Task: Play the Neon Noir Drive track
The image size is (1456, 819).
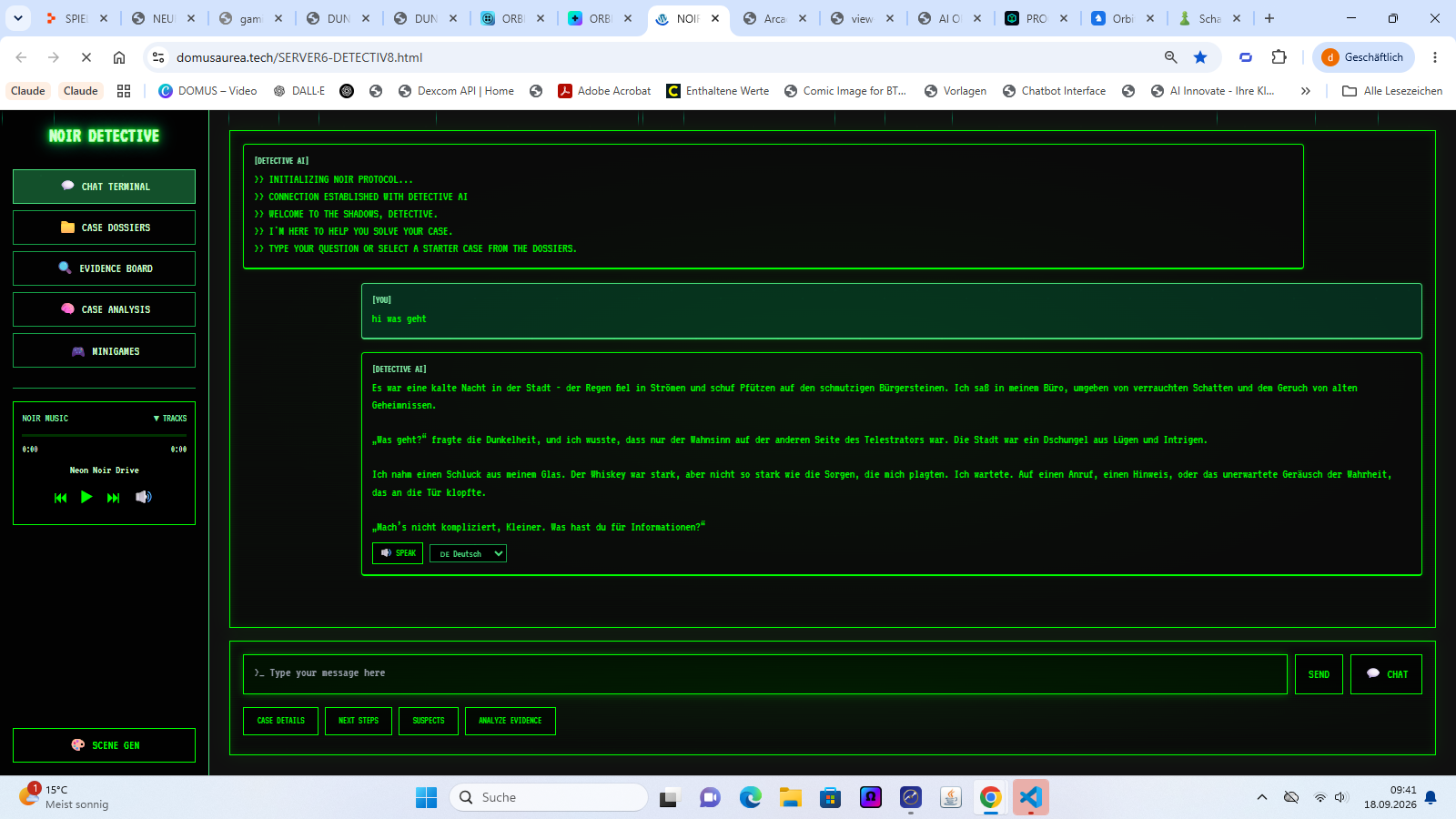Action: tap(86, 497)
